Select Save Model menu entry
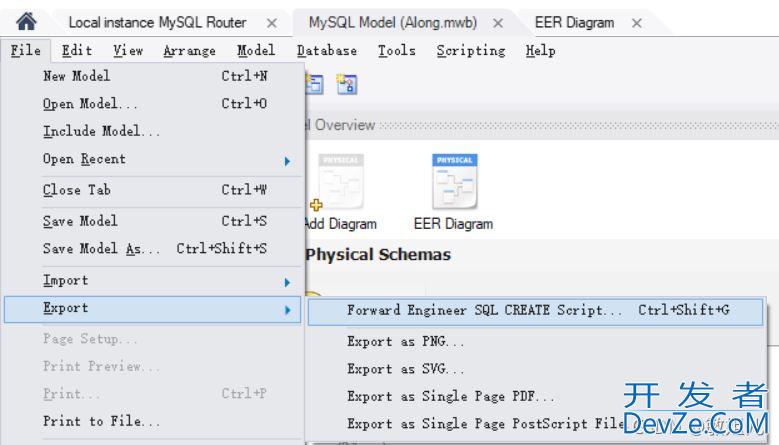 tap(153, 221)
